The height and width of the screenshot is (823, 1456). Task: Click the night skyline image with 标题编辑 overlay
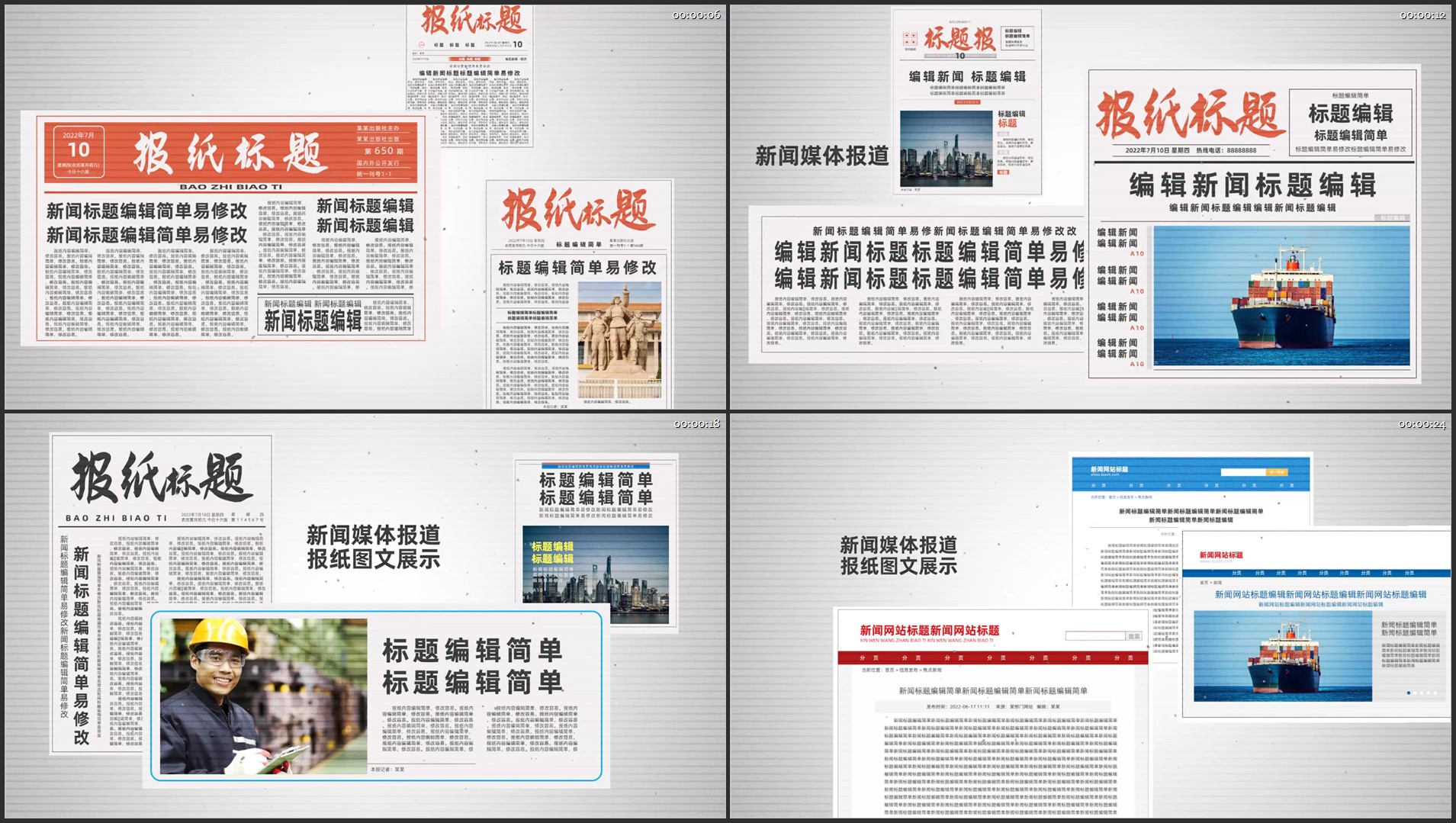[595, 574]
